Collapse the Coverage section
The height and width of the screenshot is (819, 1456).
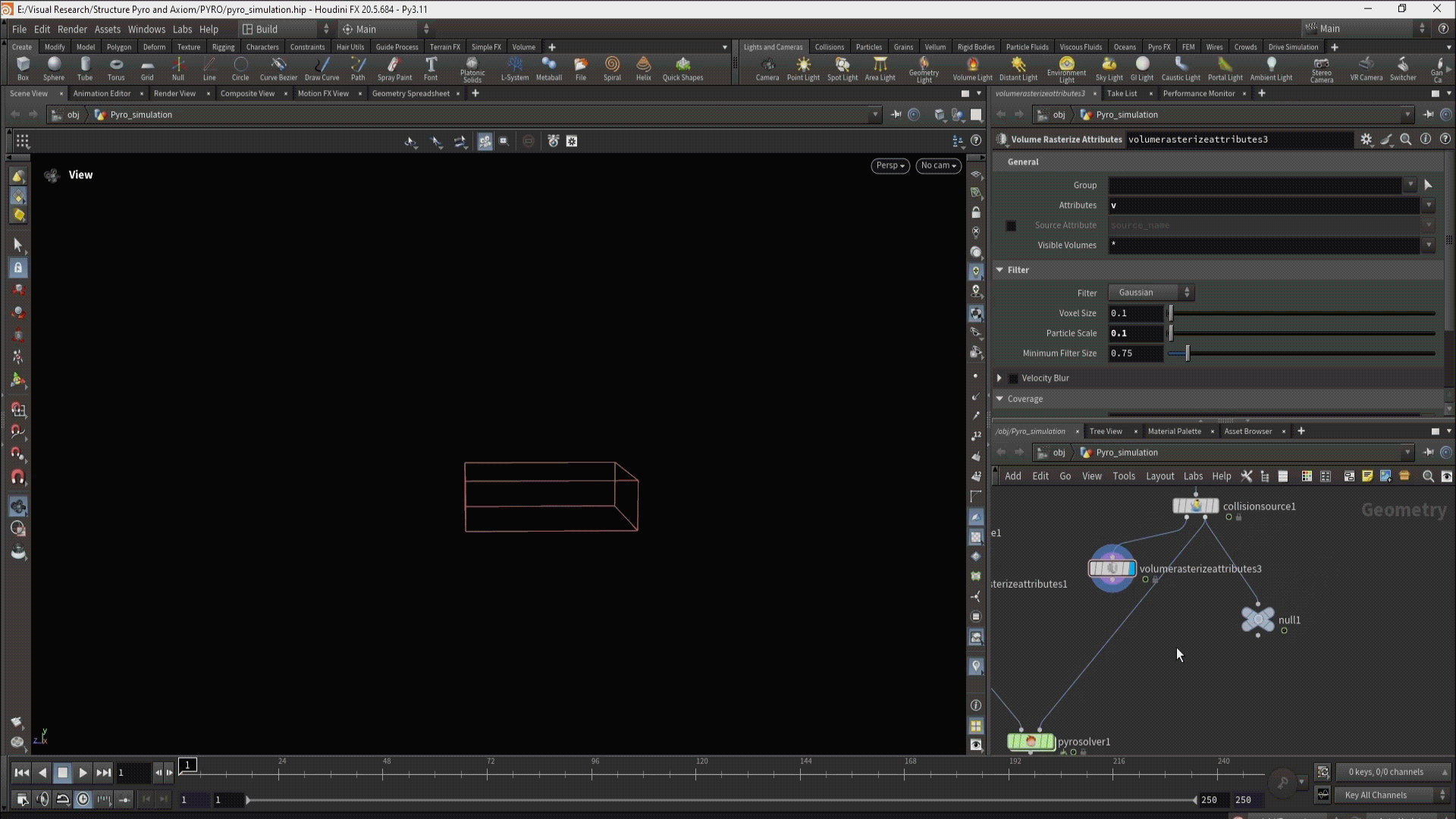999,399
